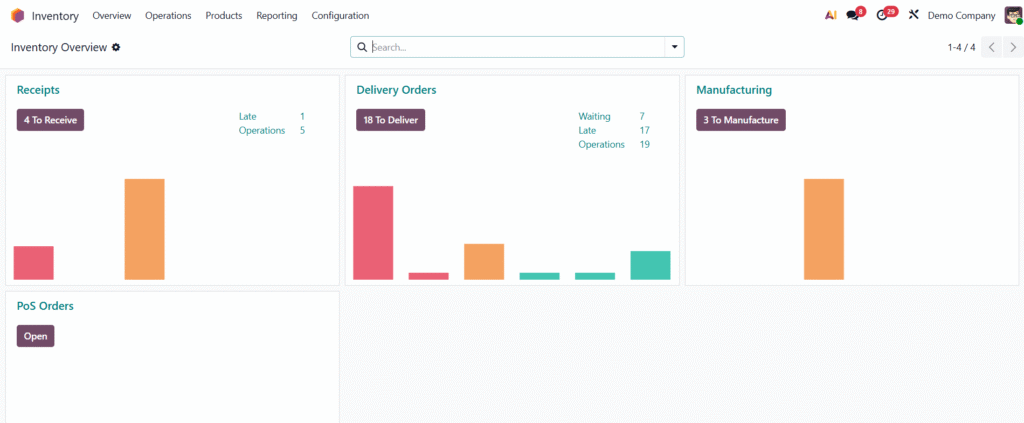Click the user avatar in top bar
Screen dimensions: 1024x423
(1013, 16)
